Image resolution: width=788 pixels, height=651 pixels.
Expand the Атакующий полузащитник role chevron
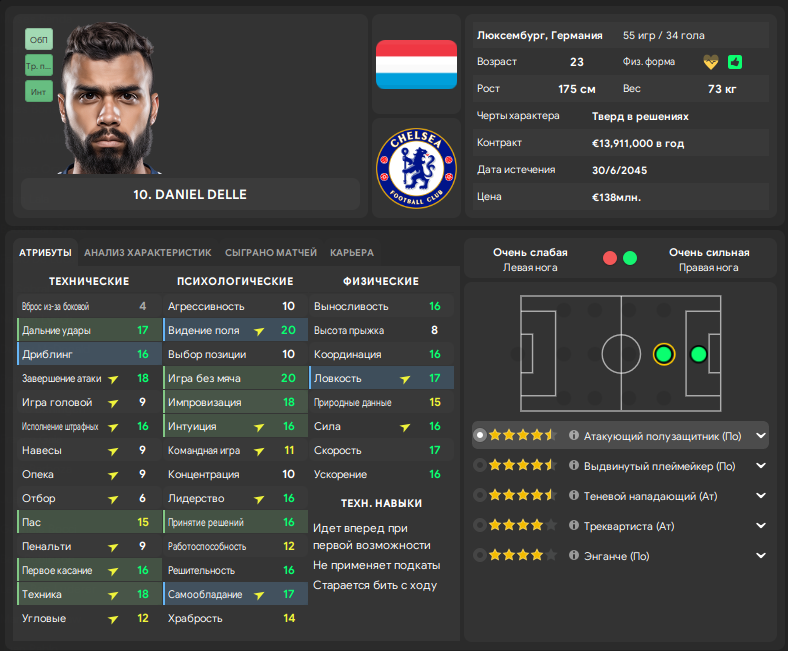761,436
